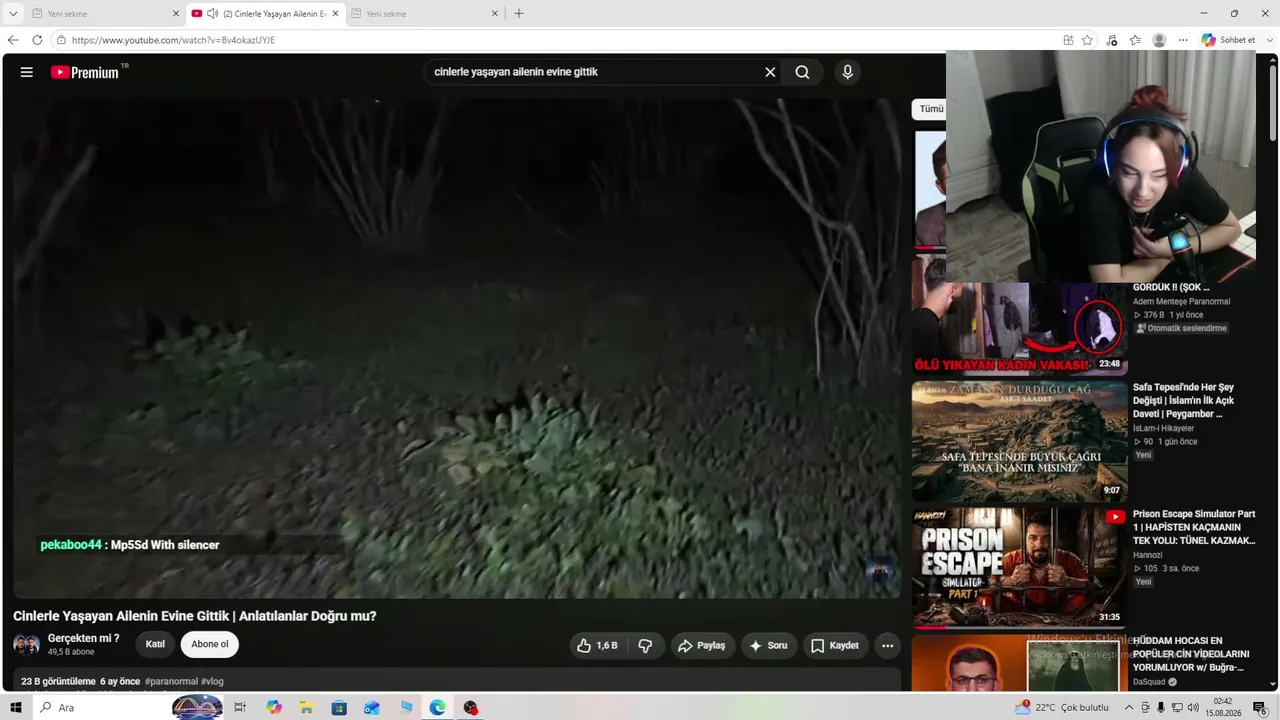Show hidden system tray icons chevron
1280x720 pixels.
click(x=1129, y=707)
